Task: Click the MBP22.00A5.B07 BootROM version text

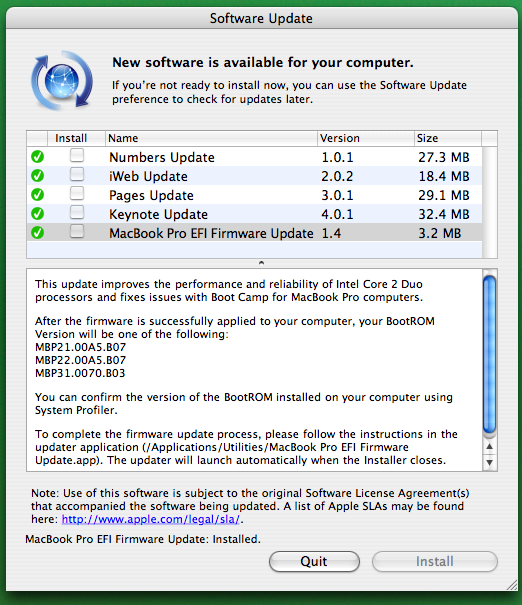Action: [80, 360]
